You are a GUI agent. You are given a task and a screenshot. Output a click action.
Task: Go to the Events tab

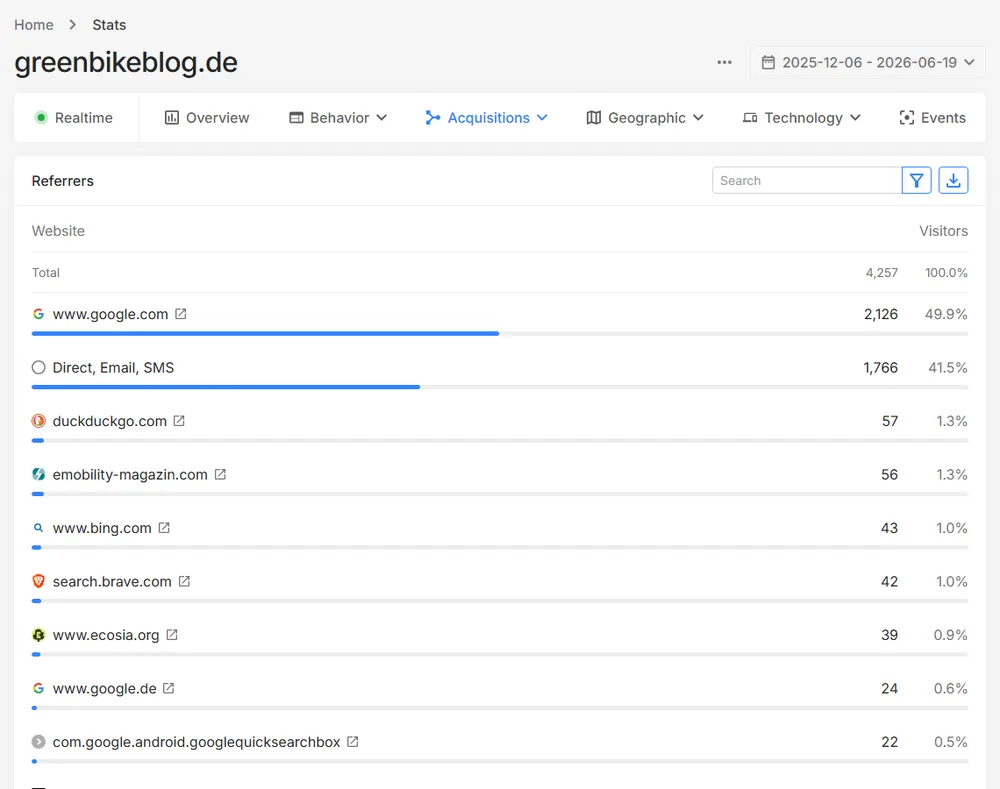click(932, 118)
